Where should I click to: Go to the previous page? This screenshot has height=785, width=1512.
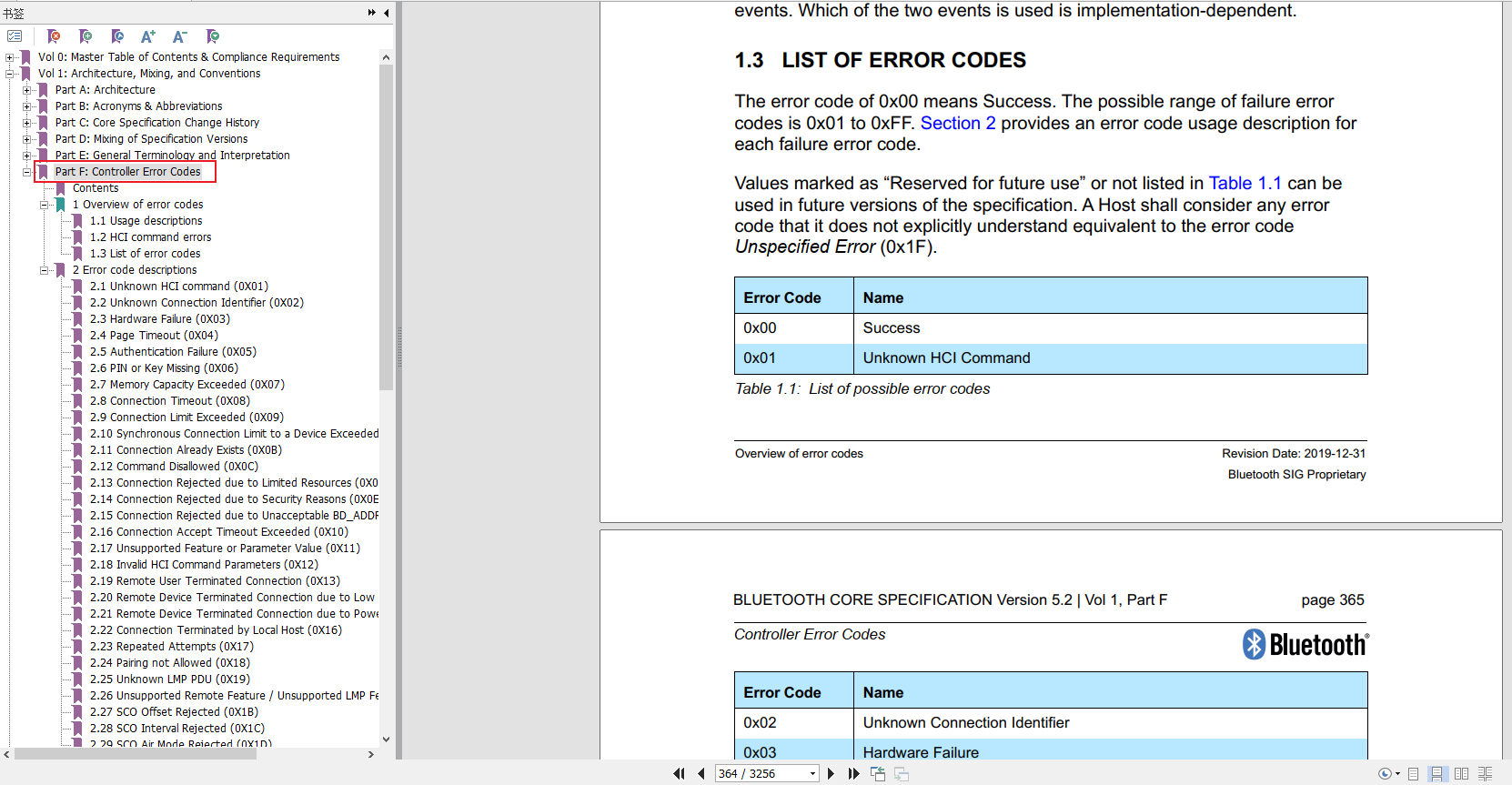[x=701, y=773]
